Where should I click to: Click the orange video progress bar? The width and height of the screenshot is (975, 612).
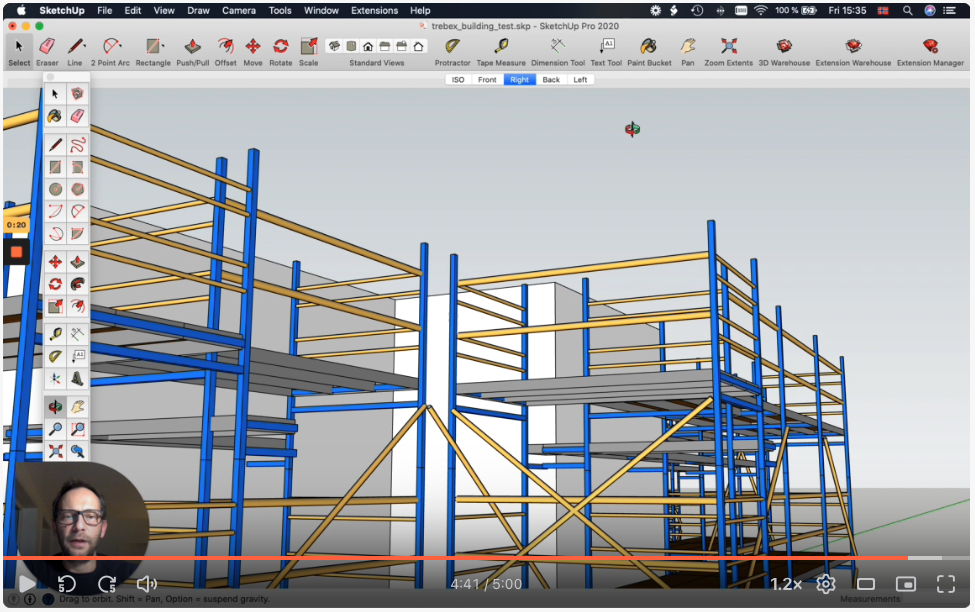pyautogui.click(x=455, y=558)
